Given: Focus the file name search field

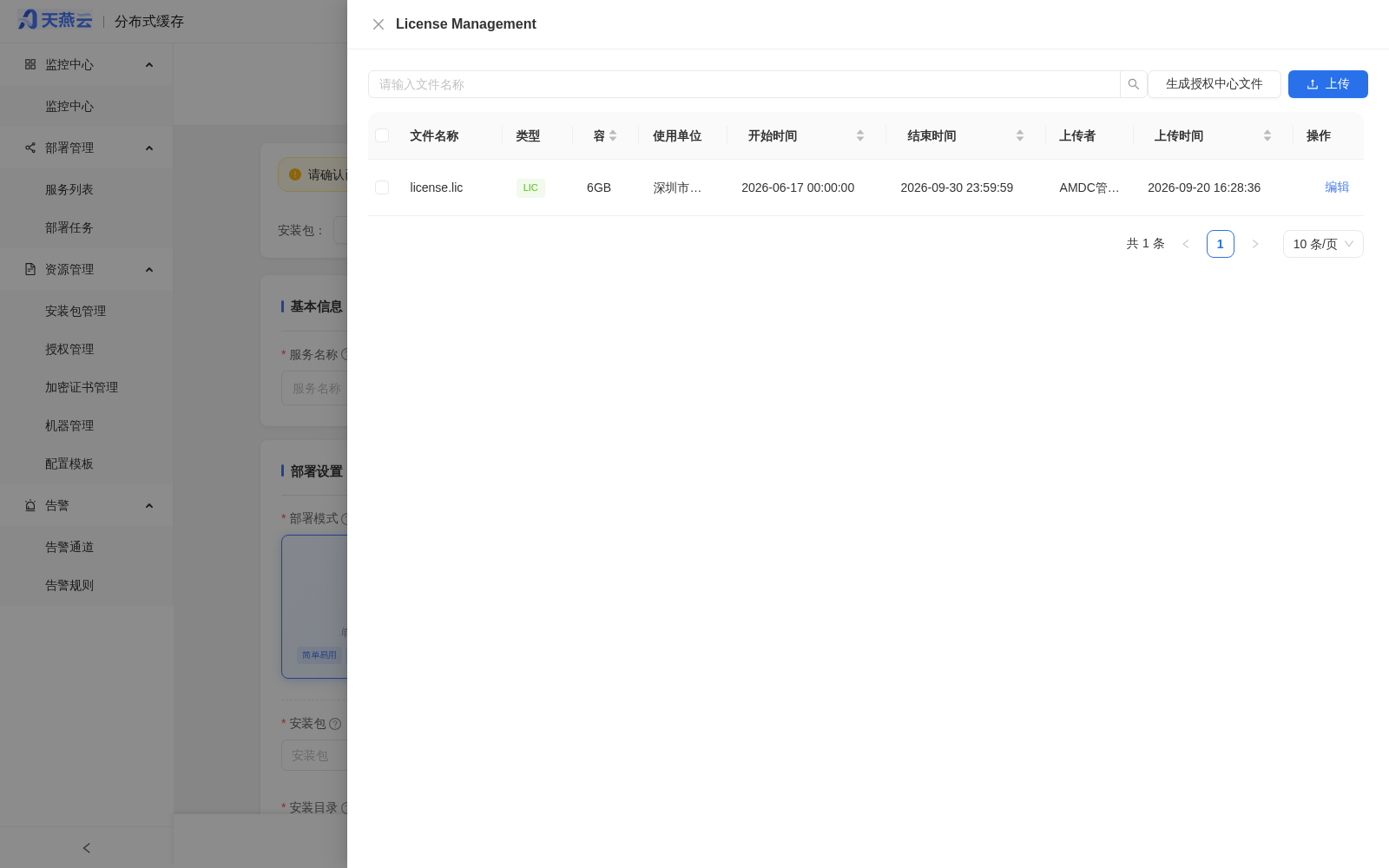Looking at the screenshot, I should (744, 84).
